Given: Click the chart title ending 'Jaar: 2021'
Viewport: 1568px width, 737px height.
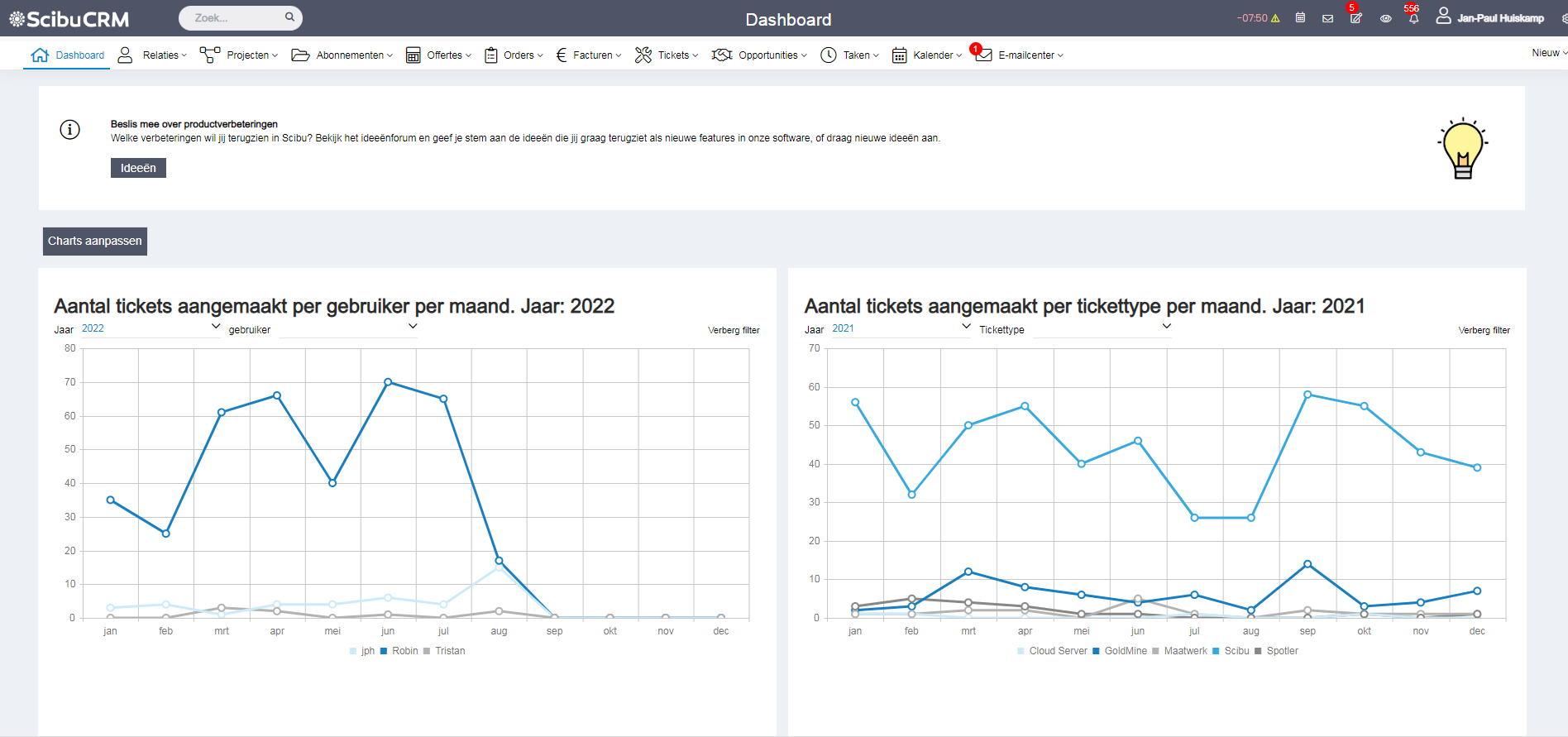Looking at the screenshot, I should tap(1084, 306).
